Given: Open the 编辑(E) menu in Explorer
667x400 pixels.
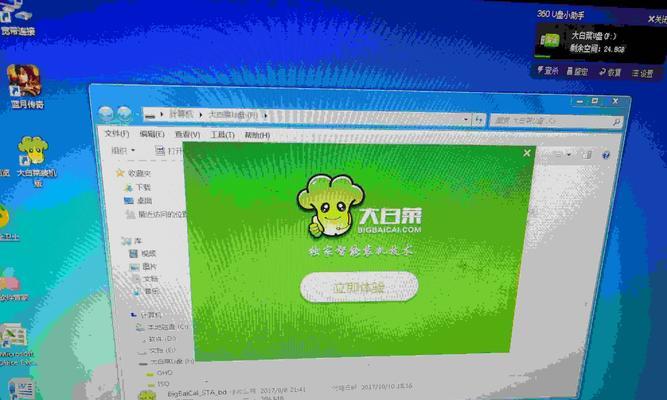Looking at the screenshot, I should coord(152,134).
